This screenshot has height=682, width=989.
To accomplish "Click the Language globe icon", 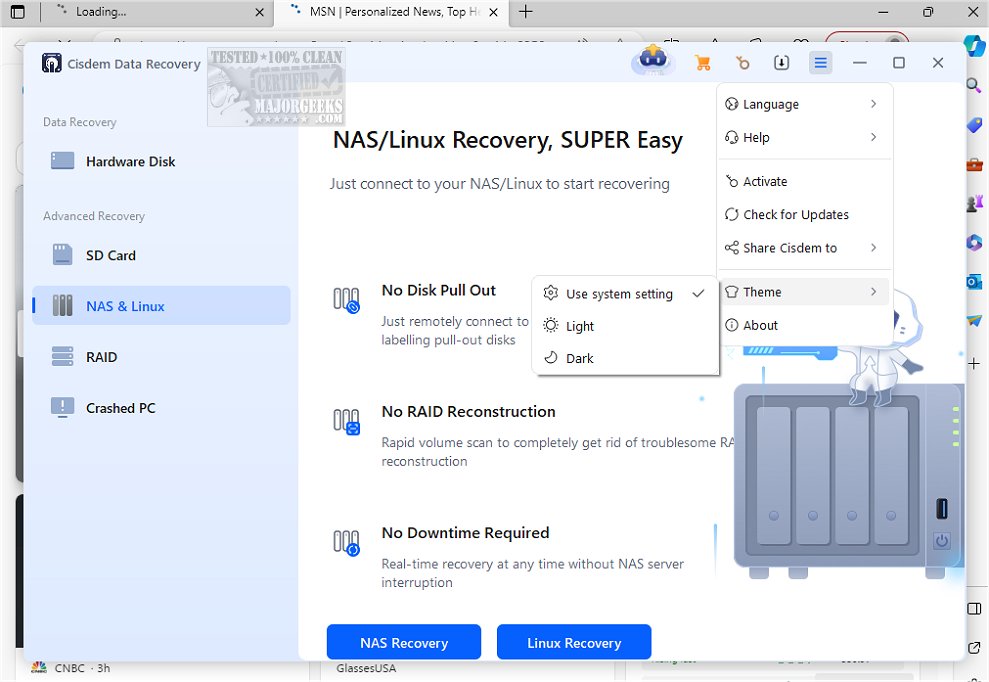I will pyautogui.click(x=732, y=104).
